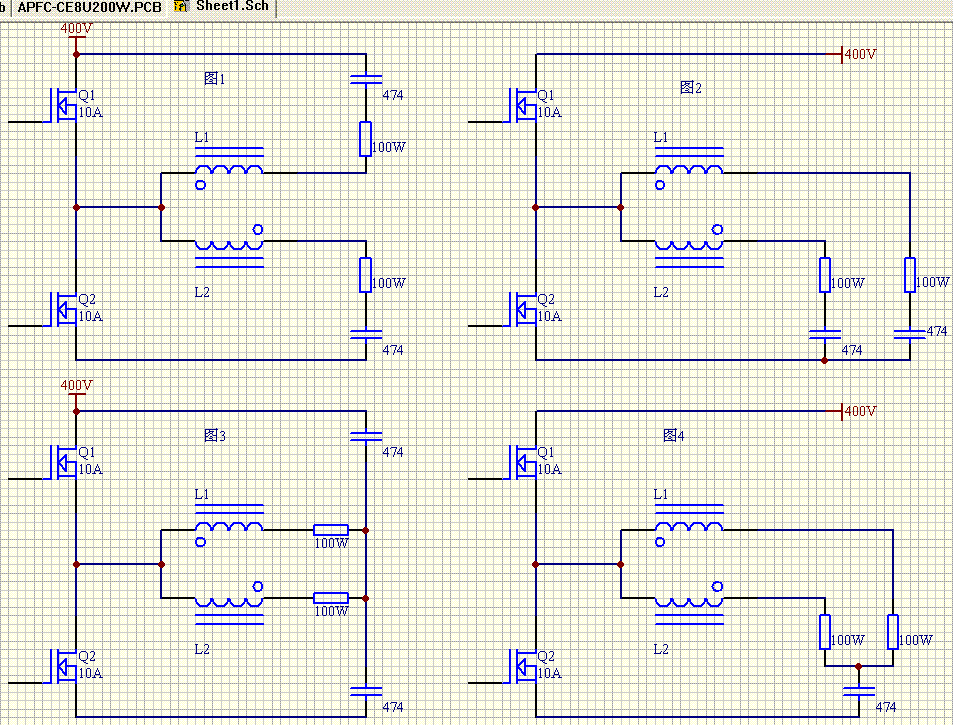
Task: Select horizontal 100W resistor after L2 in 图3
Action: tap(331, 598)
